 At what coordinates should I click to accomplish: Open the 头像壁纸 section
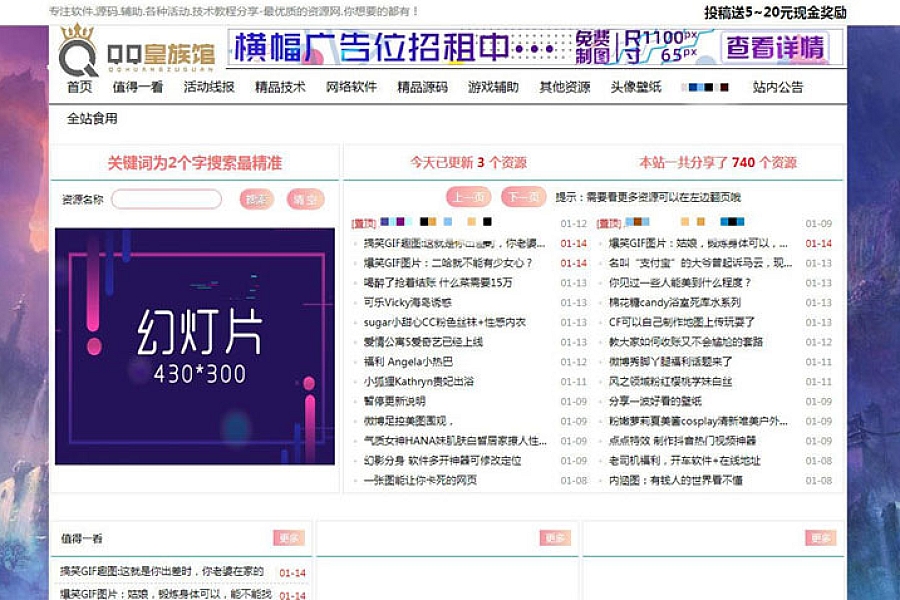[x=636, y=87]
